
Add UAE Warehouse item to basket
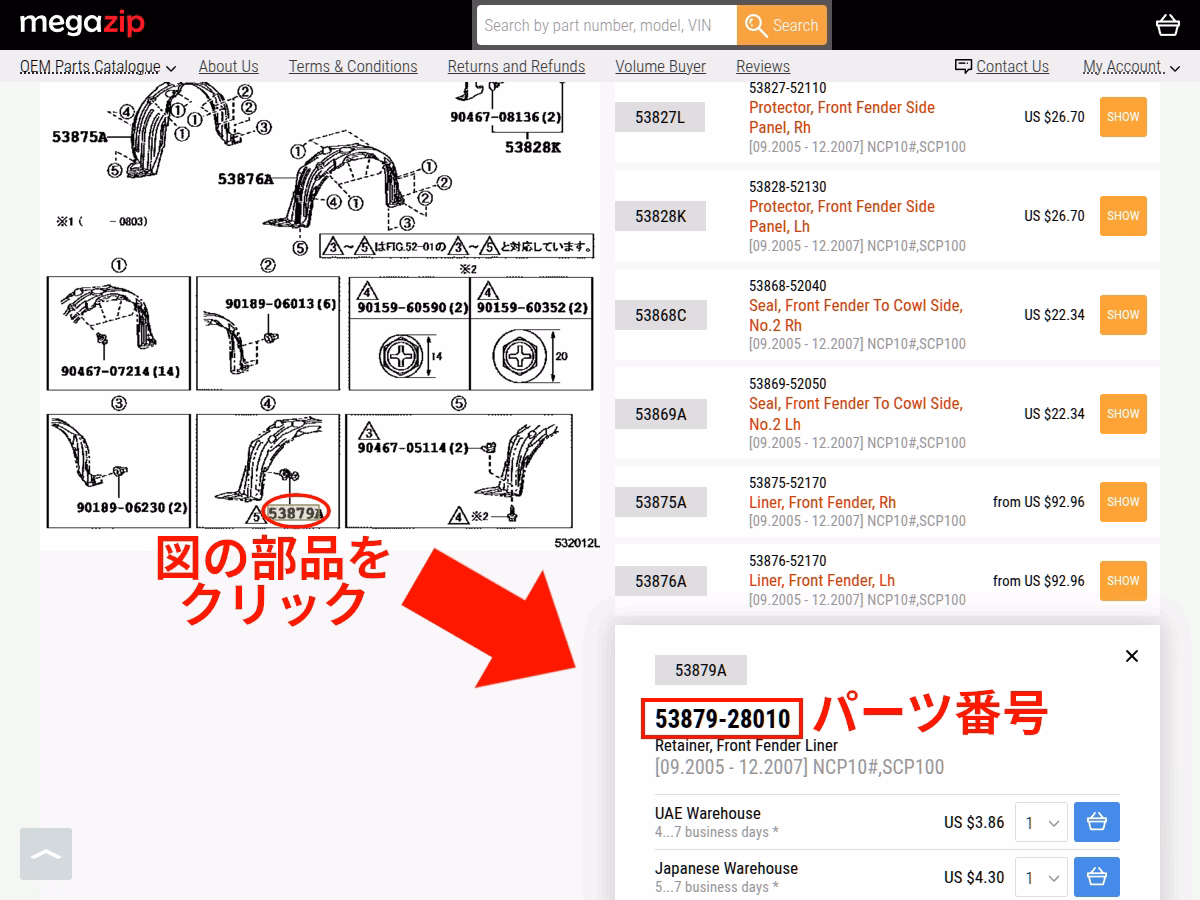click(1097, 823)
